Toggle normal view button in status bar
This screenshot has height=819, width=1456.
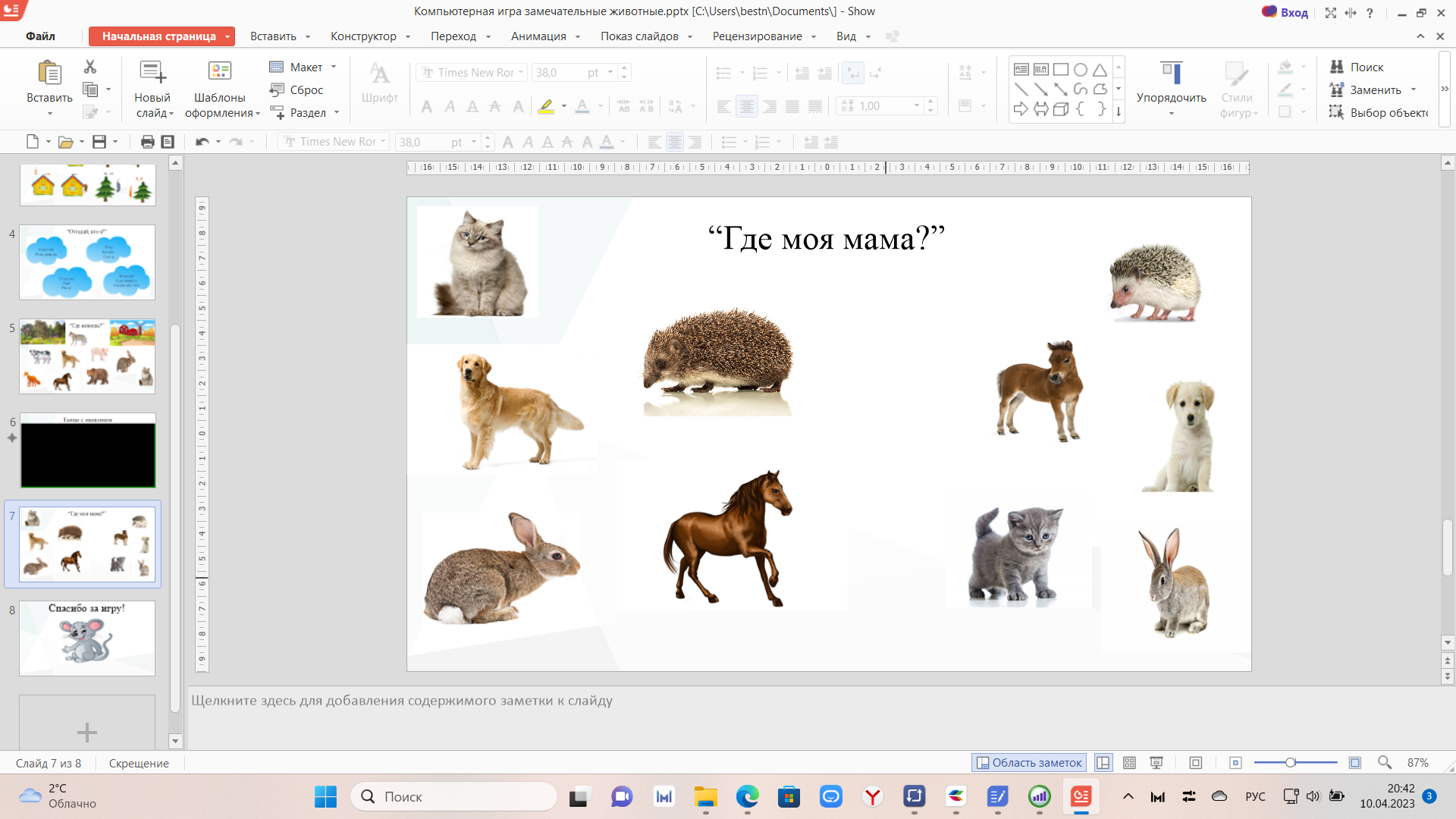pyautogui.click(x=1103, y=763)
